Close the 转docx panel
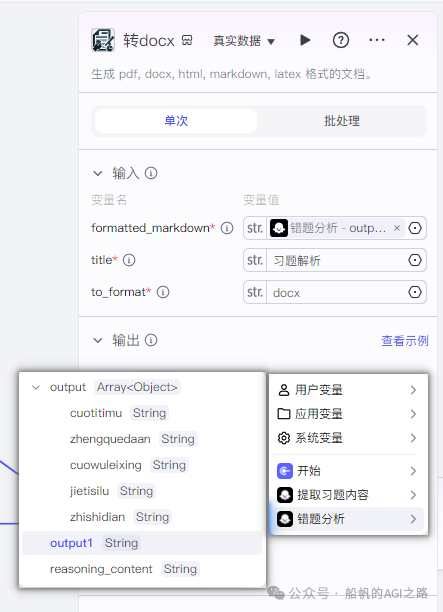 coord(413,40)
